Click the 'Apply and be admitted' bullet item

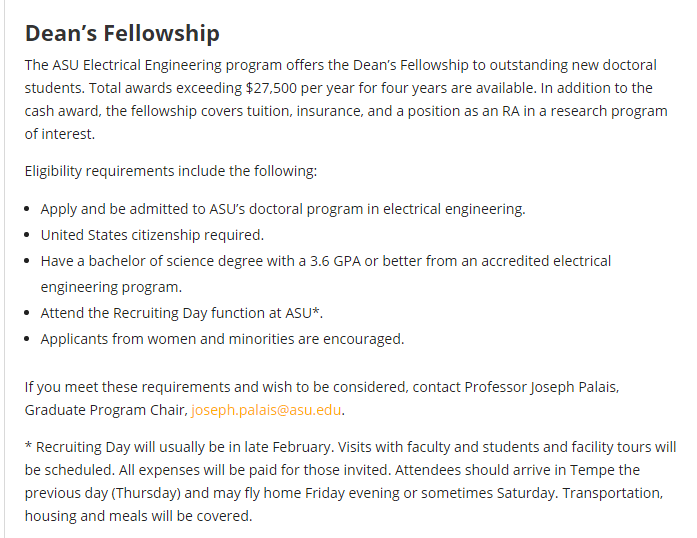(x=282, y=209)
